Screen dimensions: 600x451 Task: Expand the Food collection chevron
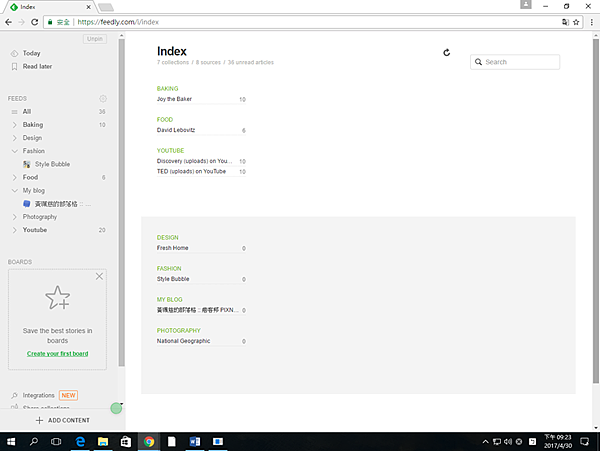tap(15, 177)
